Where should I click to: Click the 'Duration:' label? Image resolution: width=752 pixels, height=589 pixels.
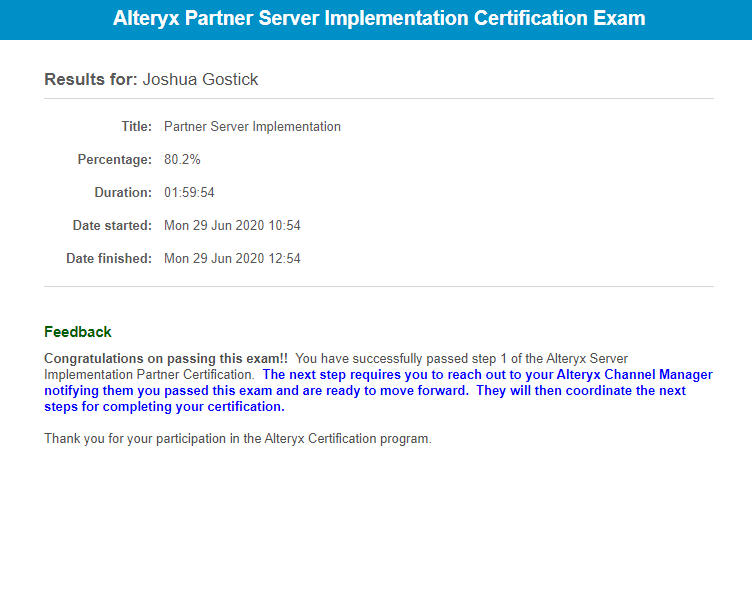tap(123, 192)
